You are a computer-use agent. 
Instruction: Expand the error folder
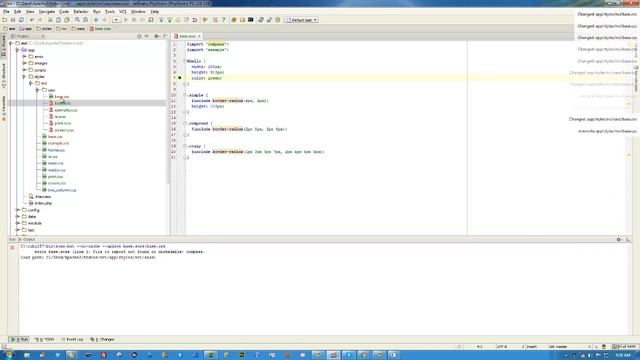(24, 57)
